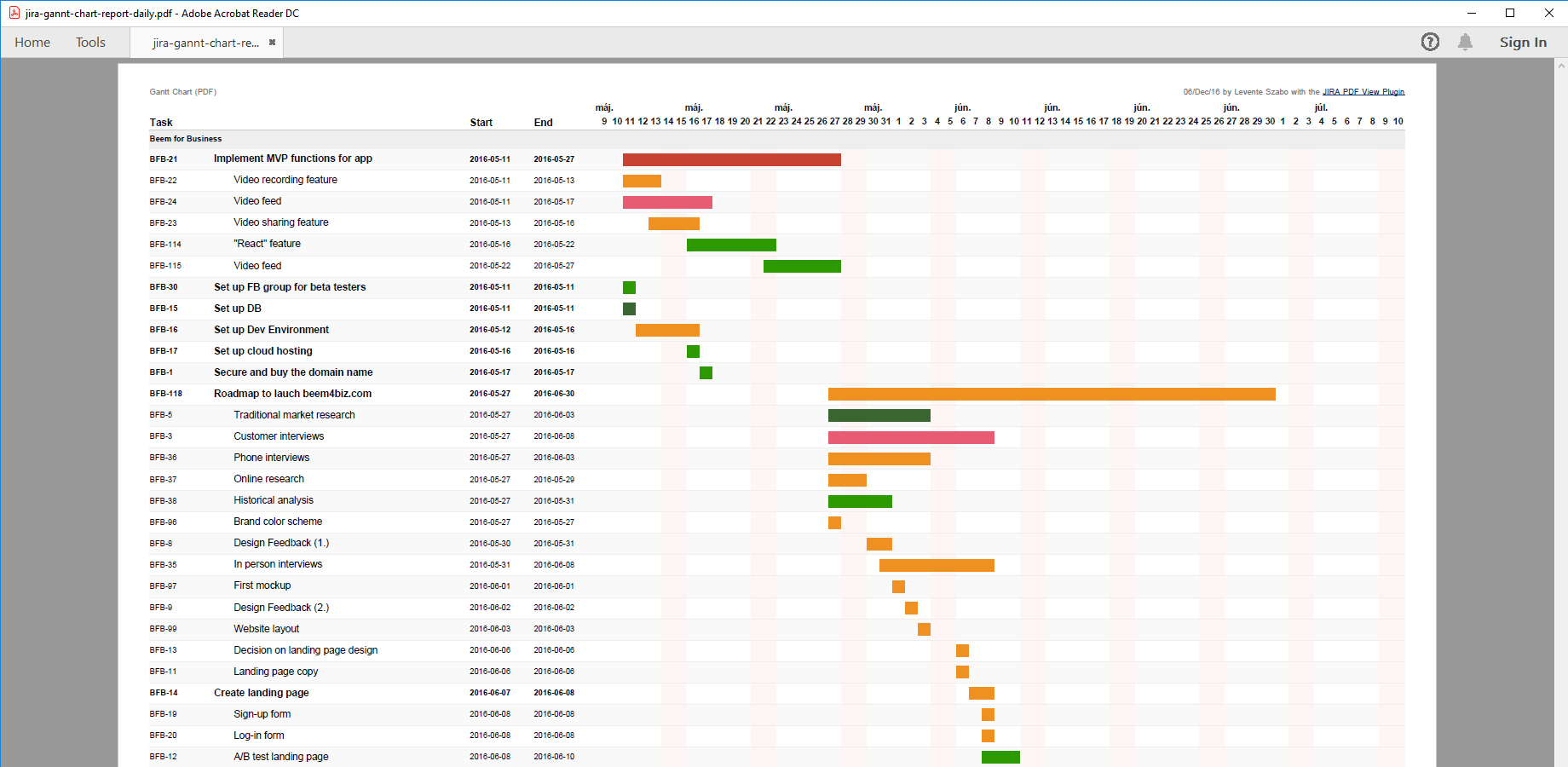The image size is (1568, 767).
Task: Click the green bar for the React feature
Action: click(731, 245)
